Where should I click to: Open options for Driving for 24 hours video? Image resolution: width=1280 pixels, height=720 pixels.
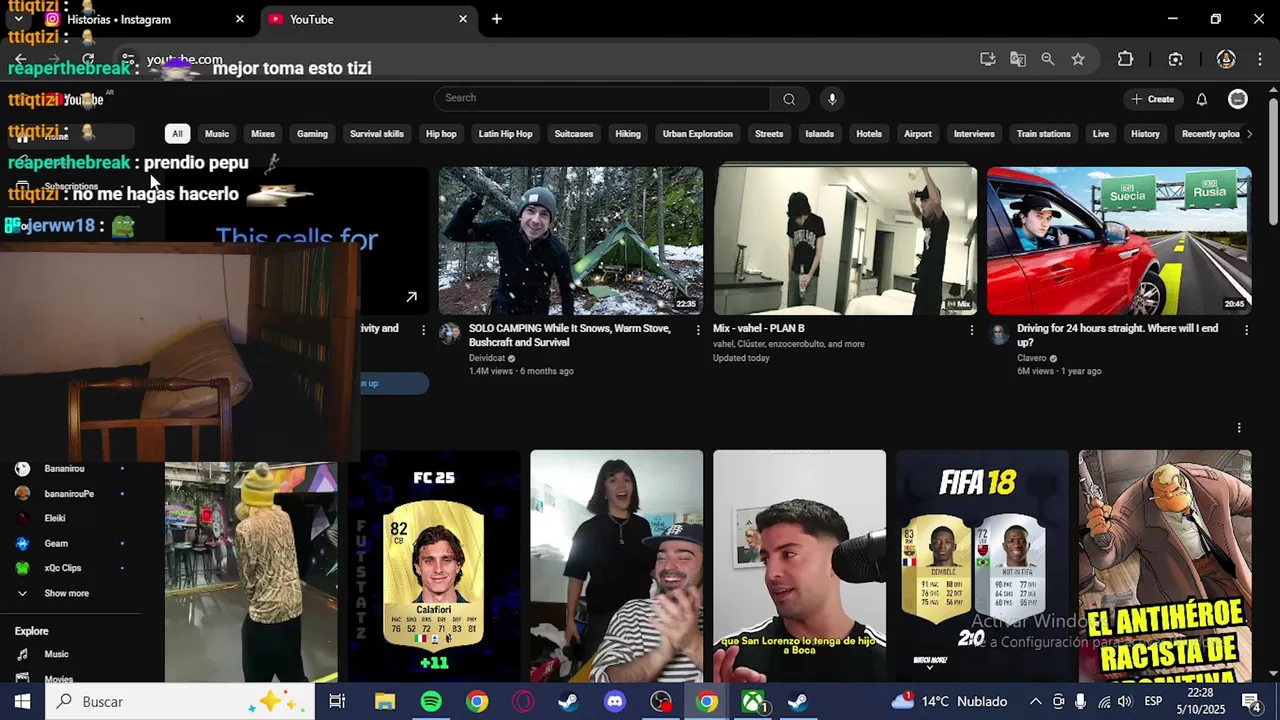(x=1246, y=330)
